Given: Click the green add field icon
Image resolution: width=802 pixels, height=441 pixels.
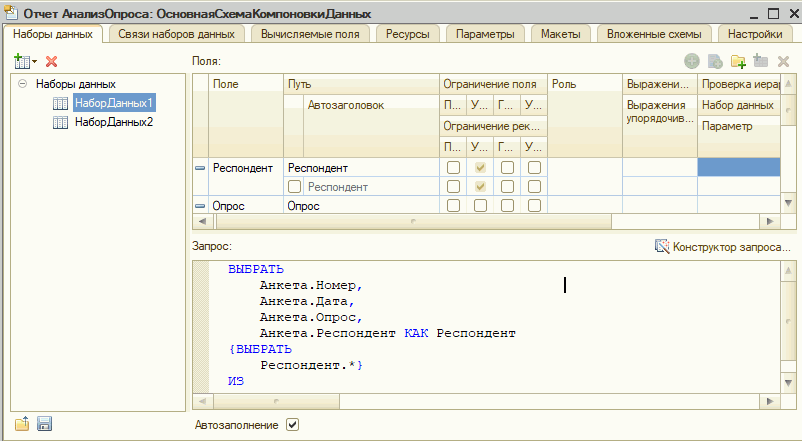Looking at the screenshot, I should coord(692,61).
